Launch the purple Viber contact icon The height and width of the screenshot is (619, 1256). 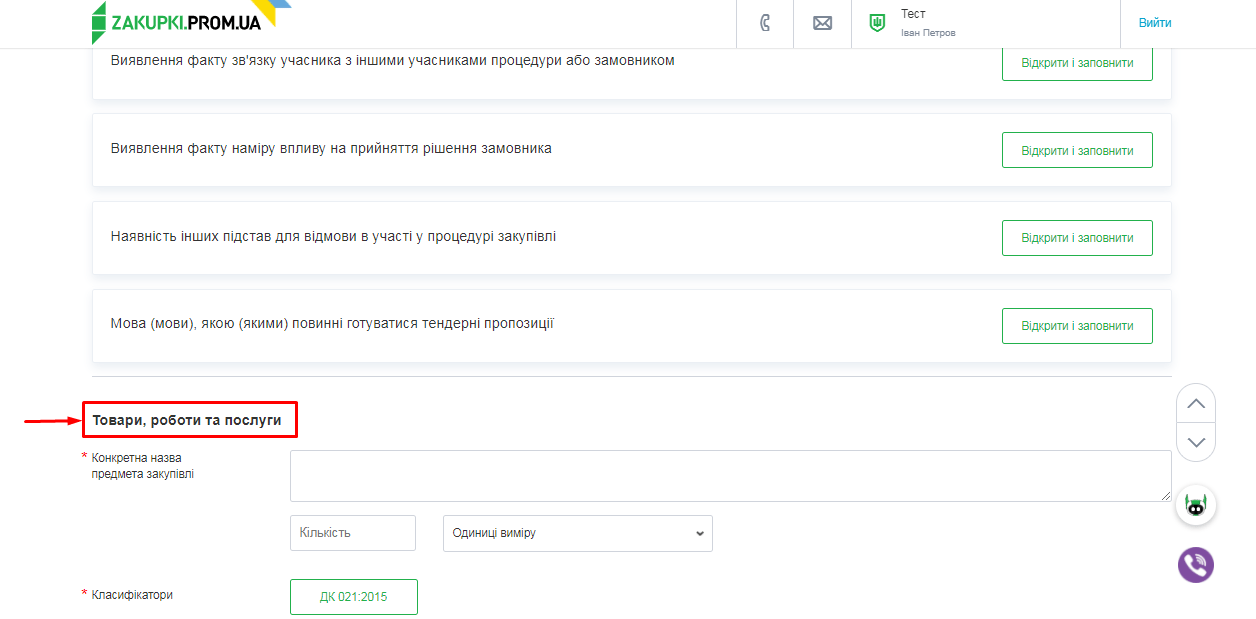click(1196, 565)
